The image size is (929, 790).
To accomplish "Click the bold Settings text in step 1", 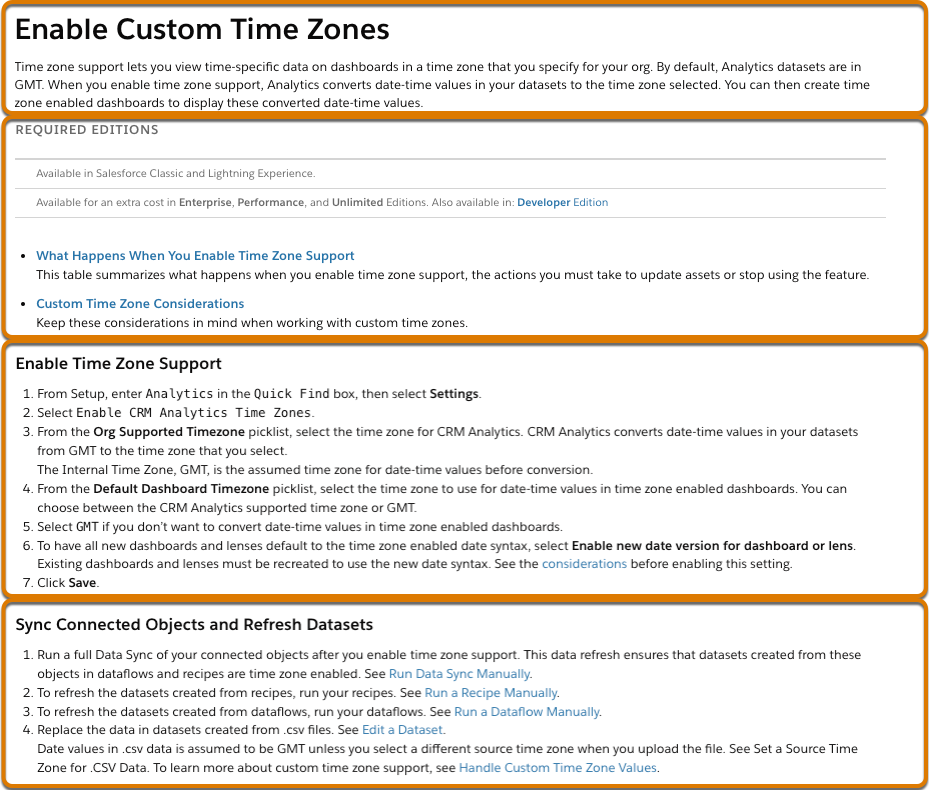I will [x=454, y=394].
